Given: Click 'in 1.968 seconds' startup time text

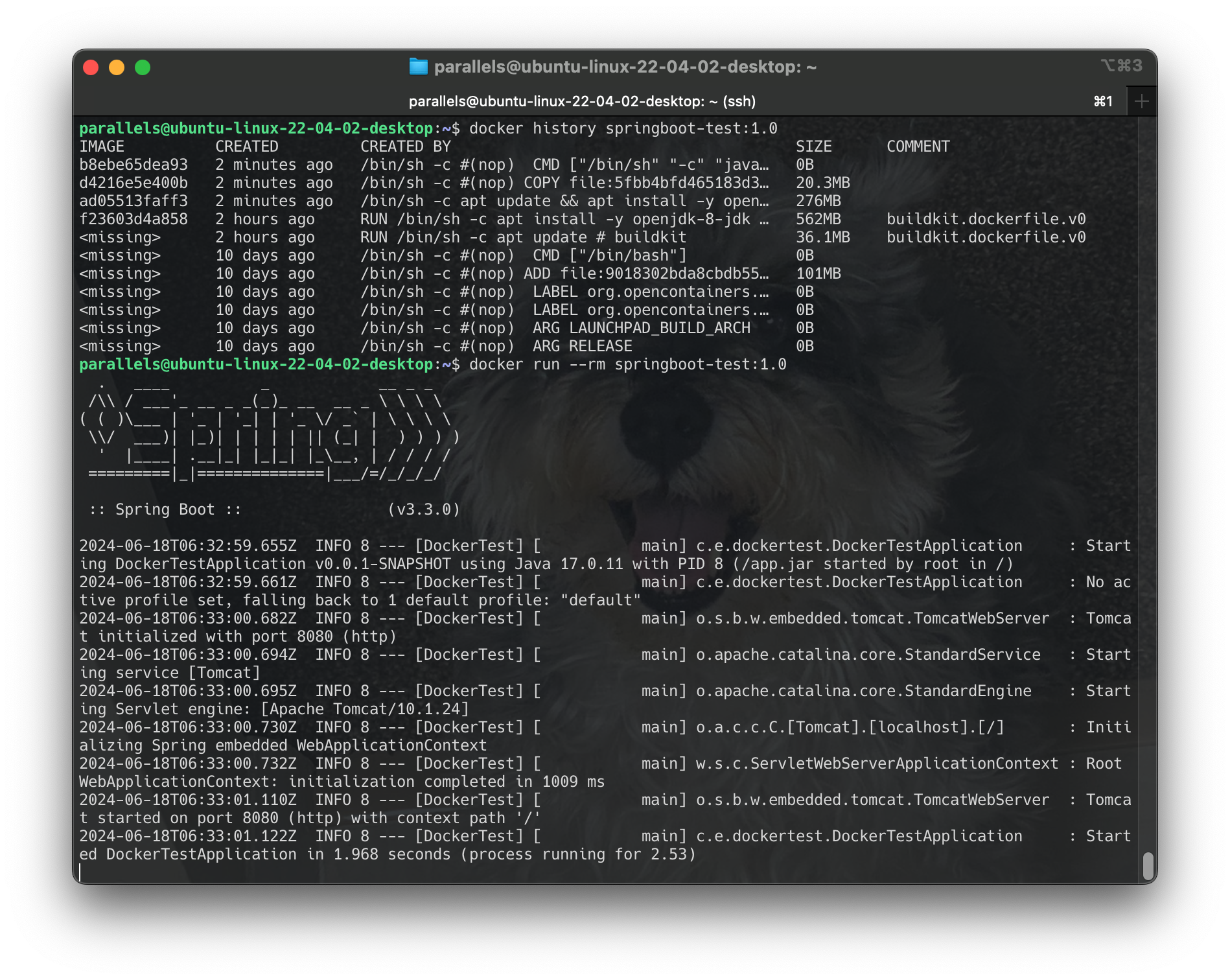Looking at the screenshot, I should coord(379,854).
